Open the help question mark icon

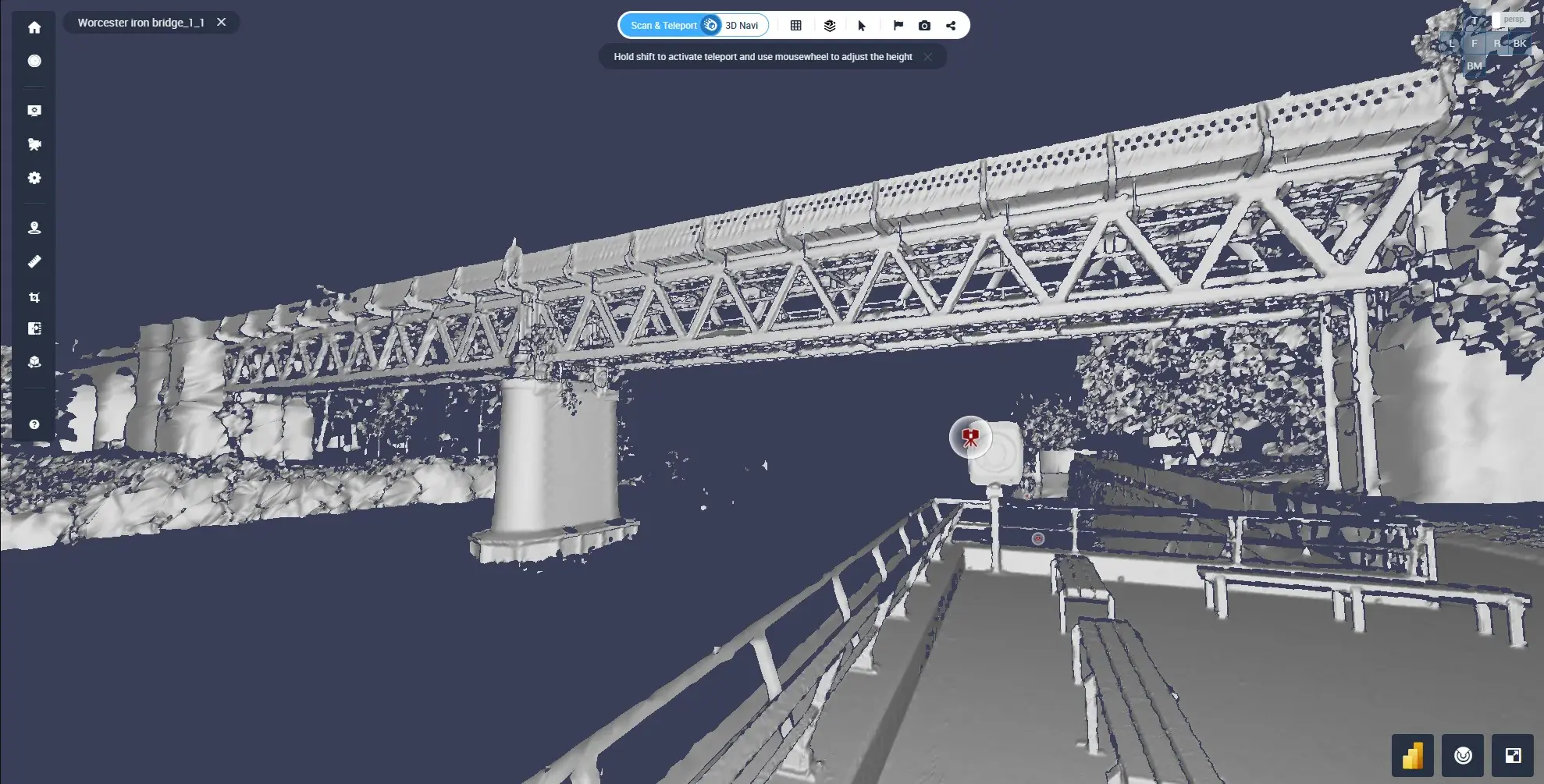pyautogui.click(x=34, y=424)
